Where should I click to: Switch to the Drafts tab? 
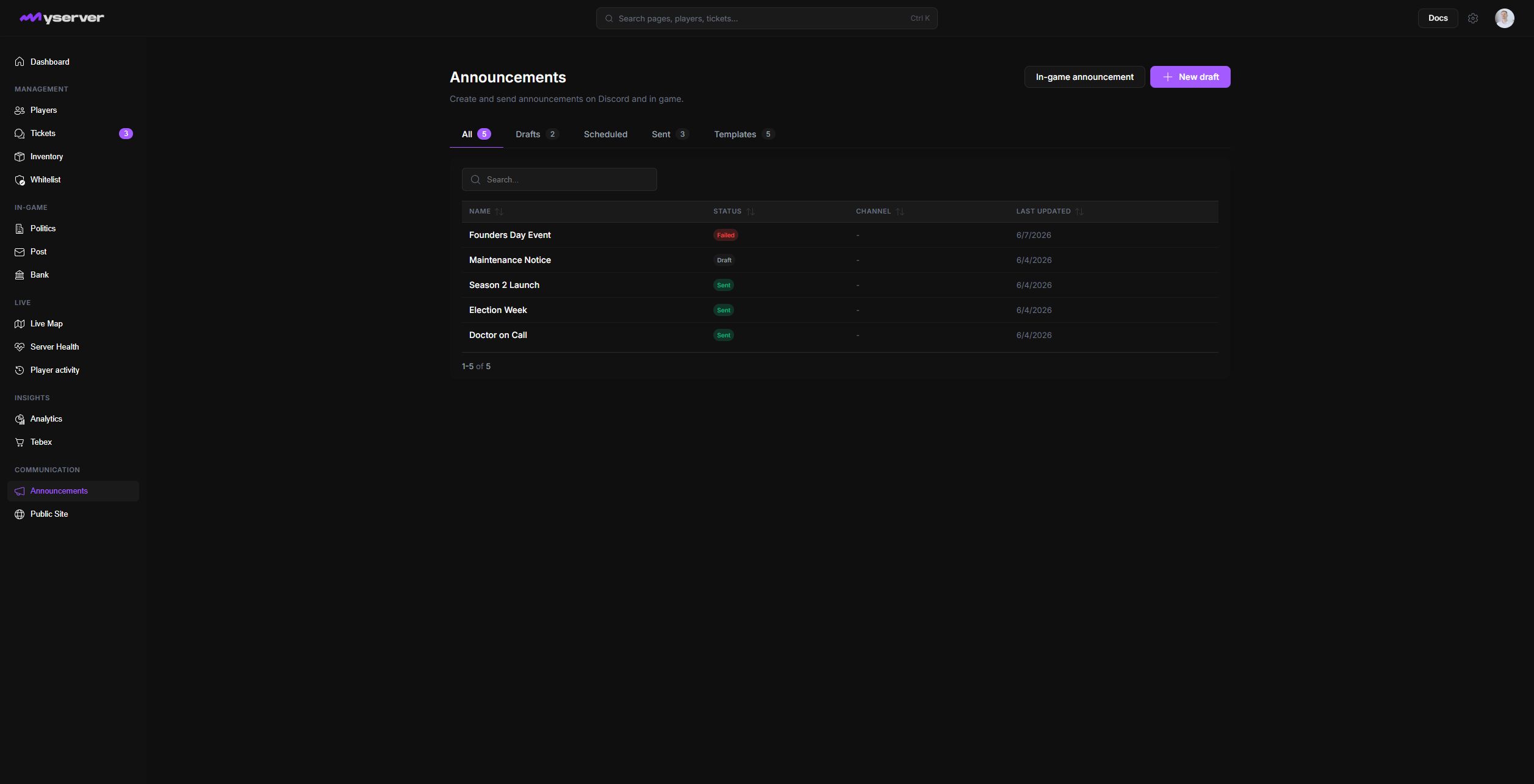(537, 134)
